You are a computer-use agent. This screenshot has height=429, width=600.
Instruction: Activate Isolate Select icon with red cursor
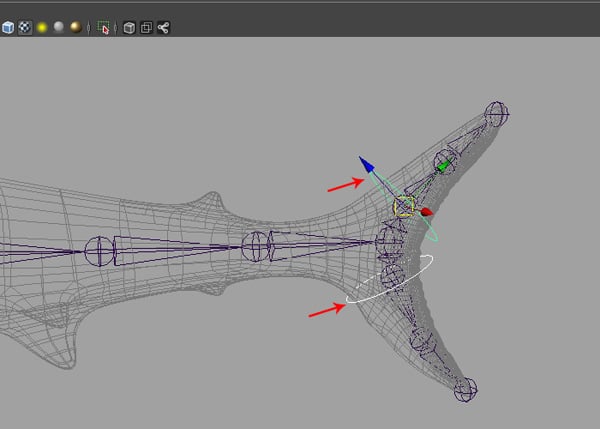(103, 28)
